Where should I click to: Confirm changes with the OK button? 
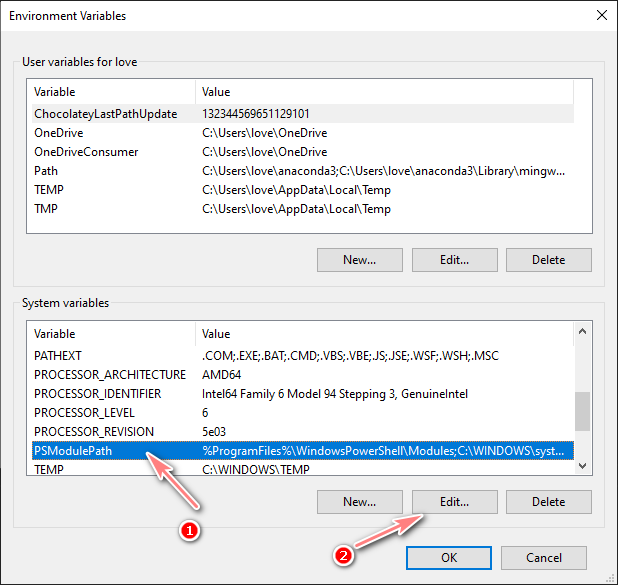coord(449,557)
